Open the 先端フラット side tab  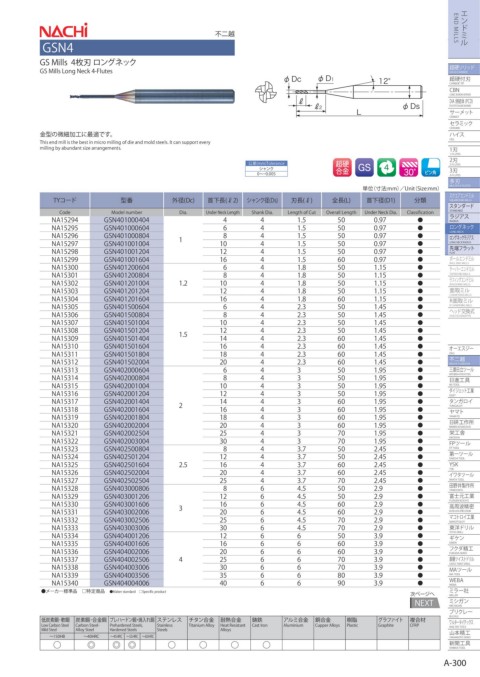[464, 249]
